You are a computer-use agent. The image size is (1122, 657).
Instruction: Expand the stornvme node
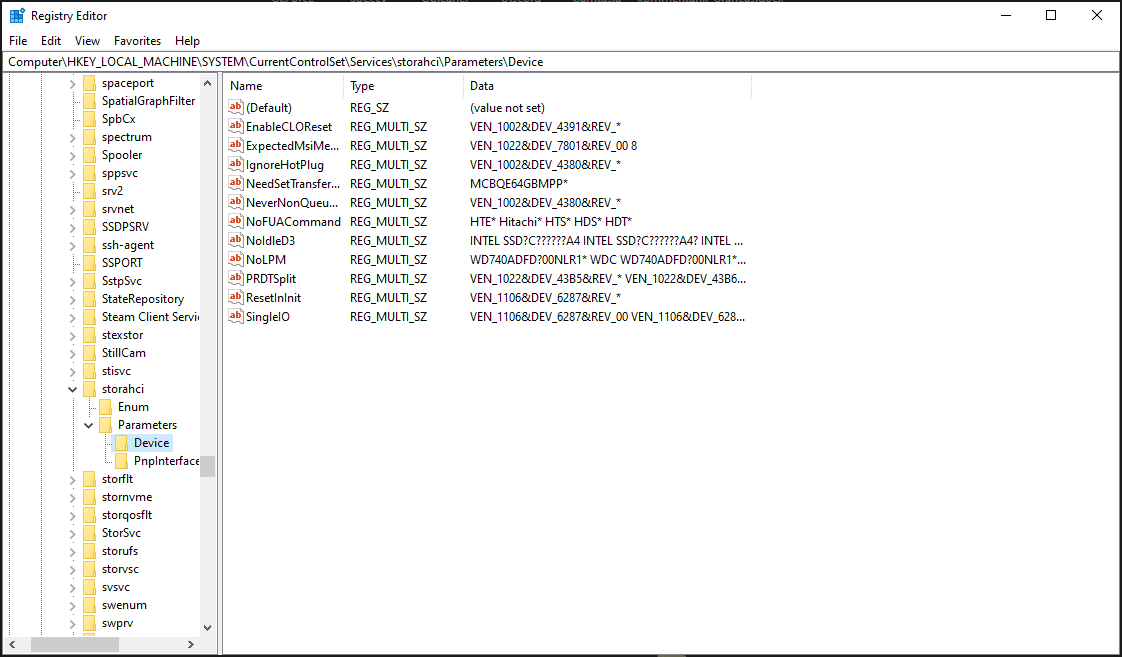72,496
